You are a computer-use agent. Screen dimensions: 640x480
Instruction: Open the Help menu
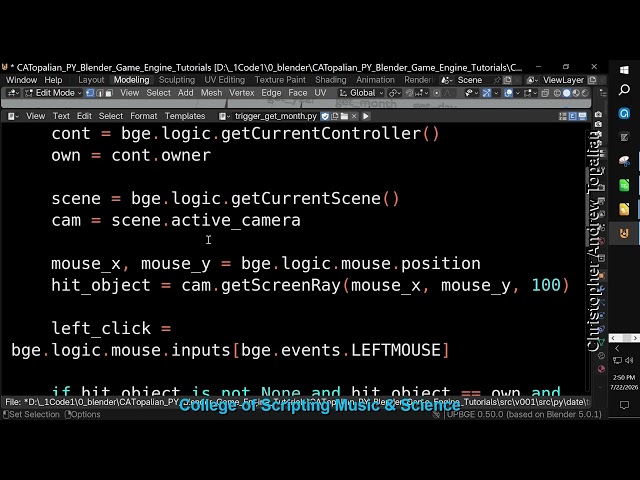53,80
